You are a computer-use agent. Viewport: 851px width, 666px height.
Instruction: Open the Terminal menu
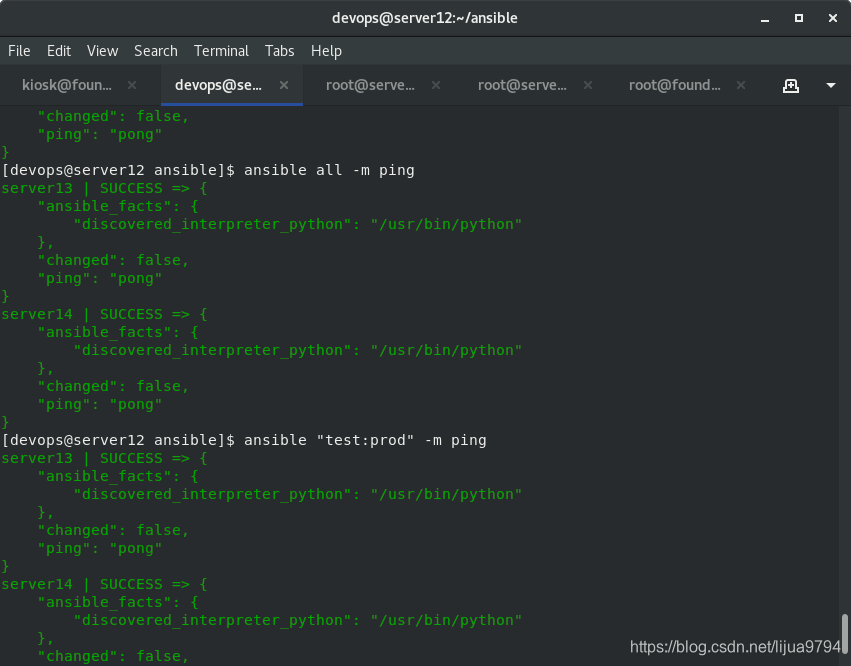coord(221,51)
